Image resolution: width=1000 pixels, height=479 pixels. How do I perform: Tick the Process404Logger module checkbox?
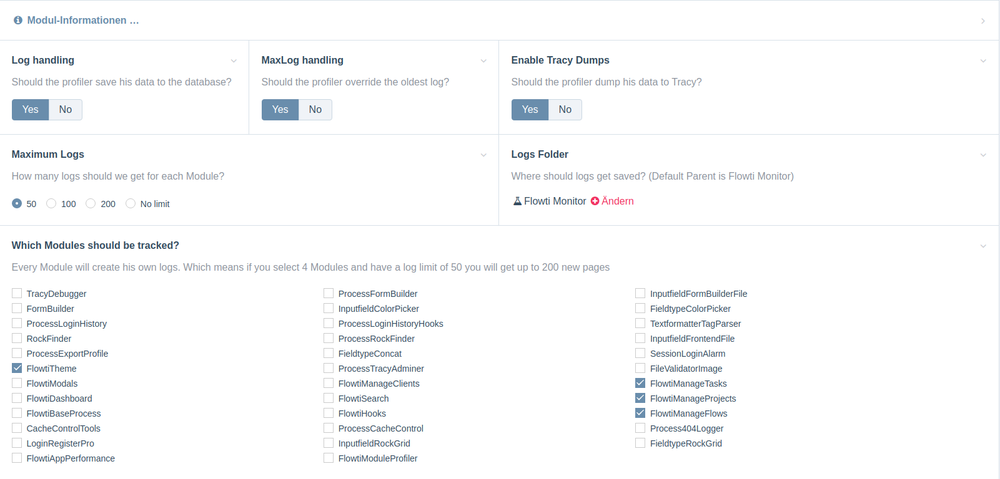coord(640,428)
